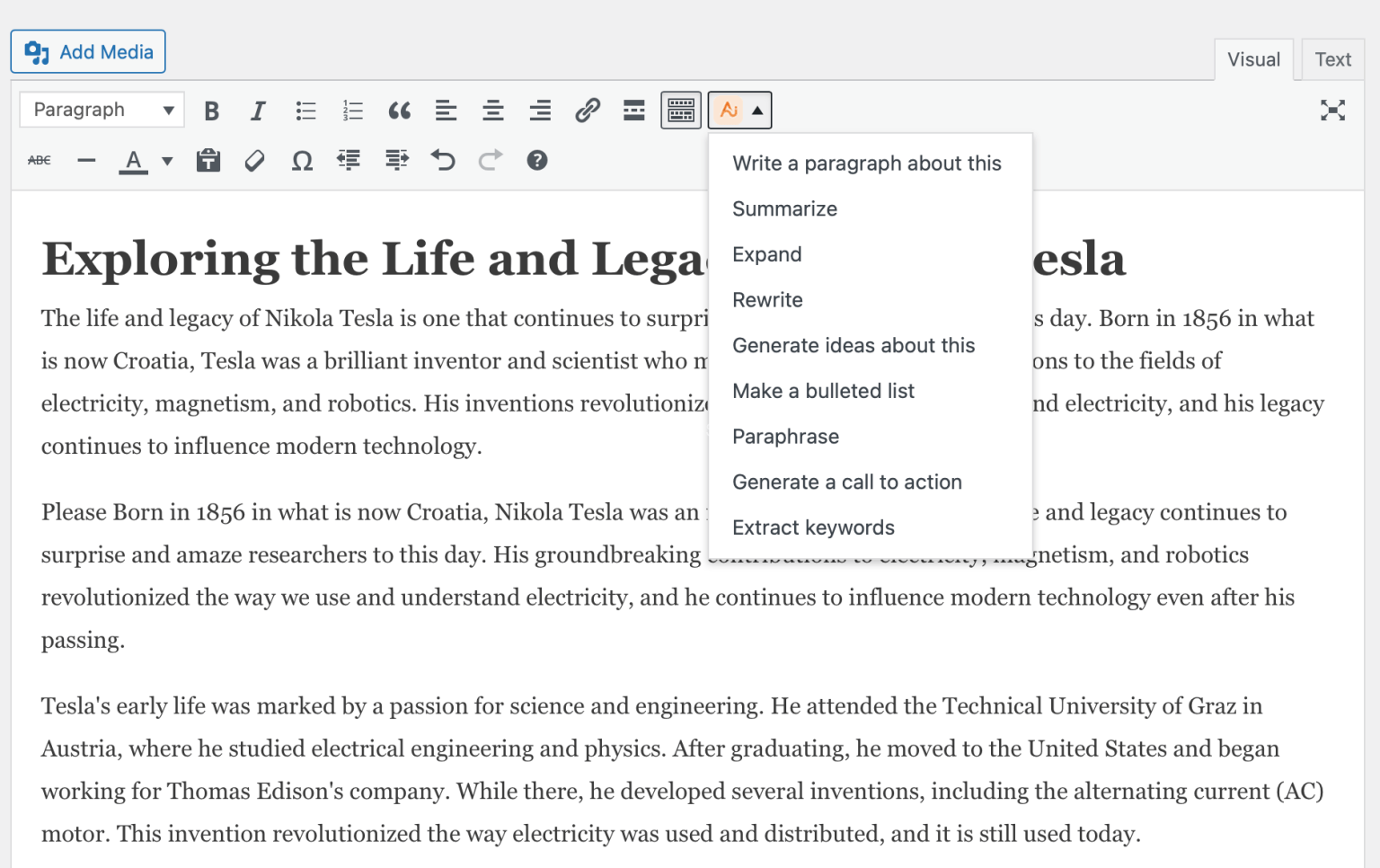Image resolution: width=1380 pixels, height=868 pixels.
Task: Insert a bulleted list
Action: coord(305,111)
